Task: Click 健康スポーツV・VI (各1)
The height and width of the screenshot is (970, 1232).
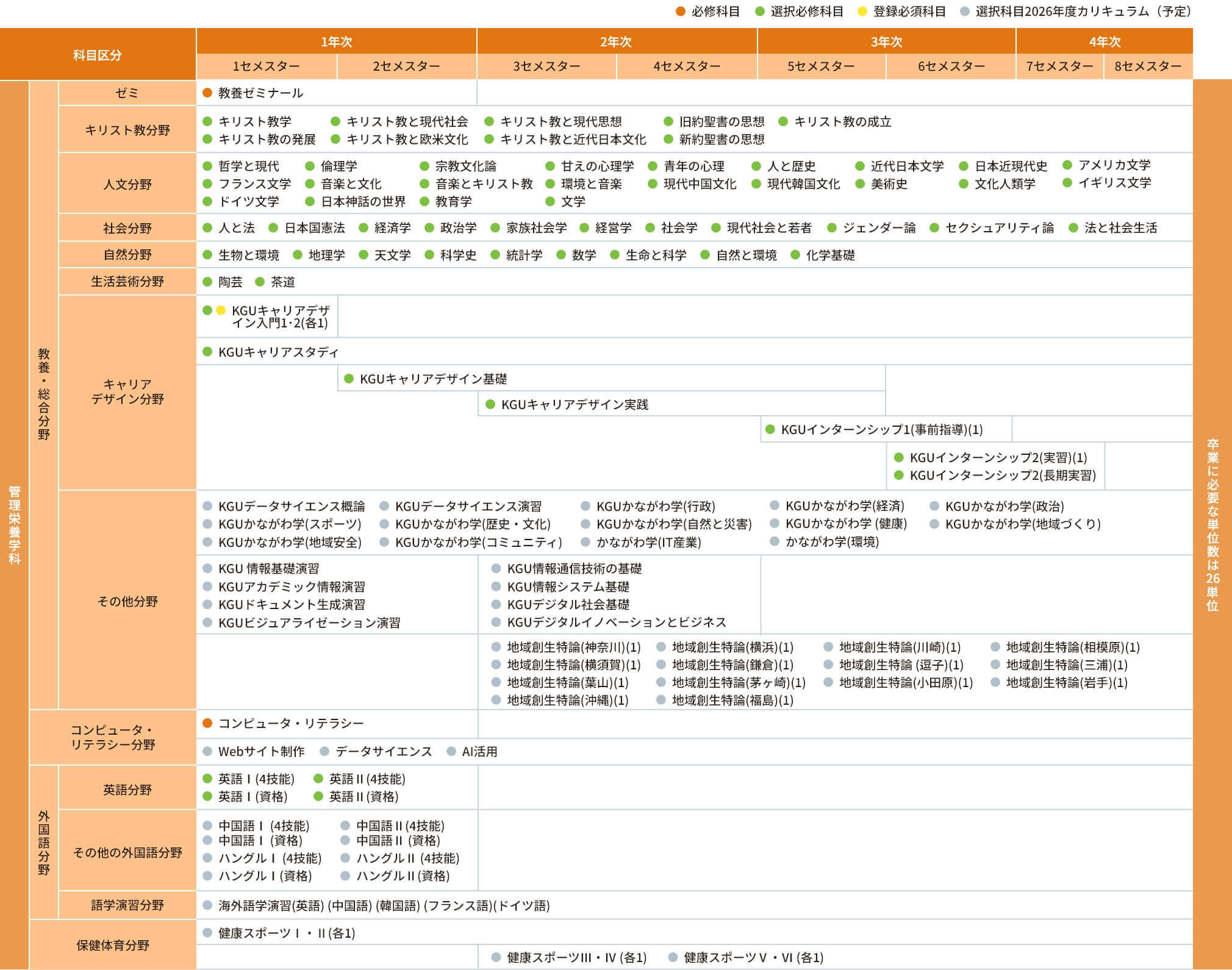Action: tap(753, 958)
